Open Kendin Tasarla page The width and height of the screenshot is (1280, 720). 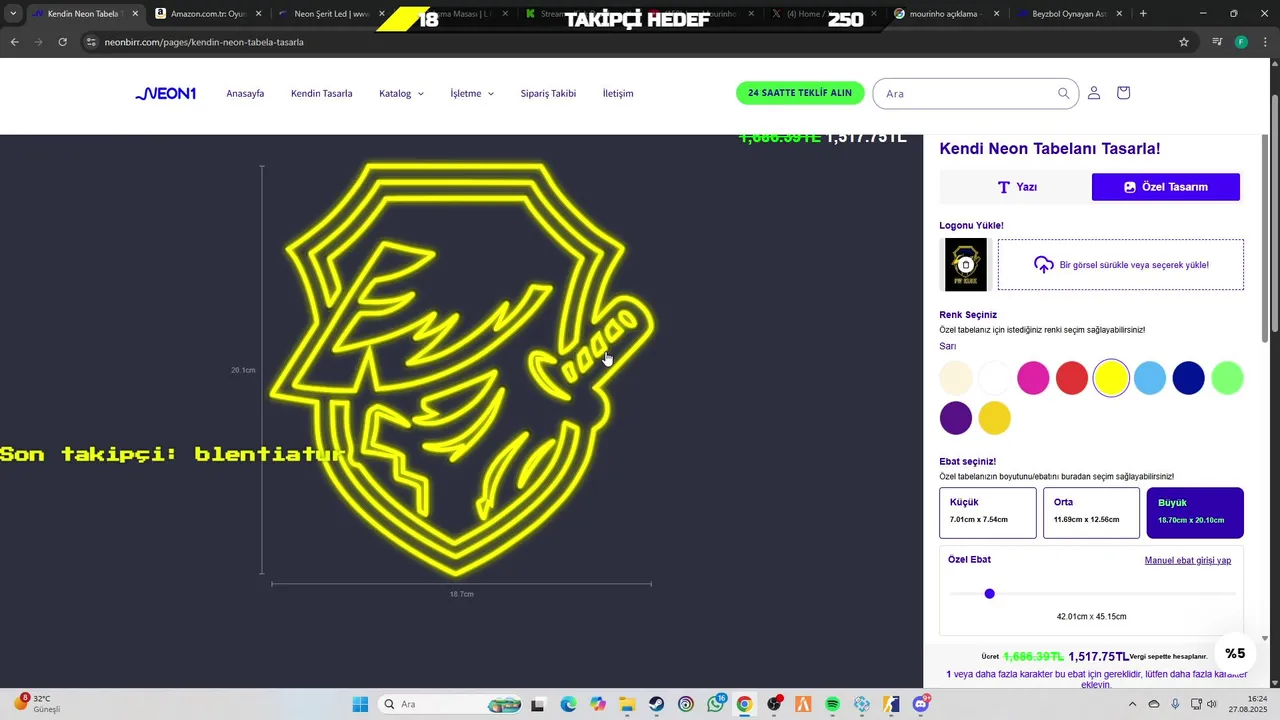322,93
